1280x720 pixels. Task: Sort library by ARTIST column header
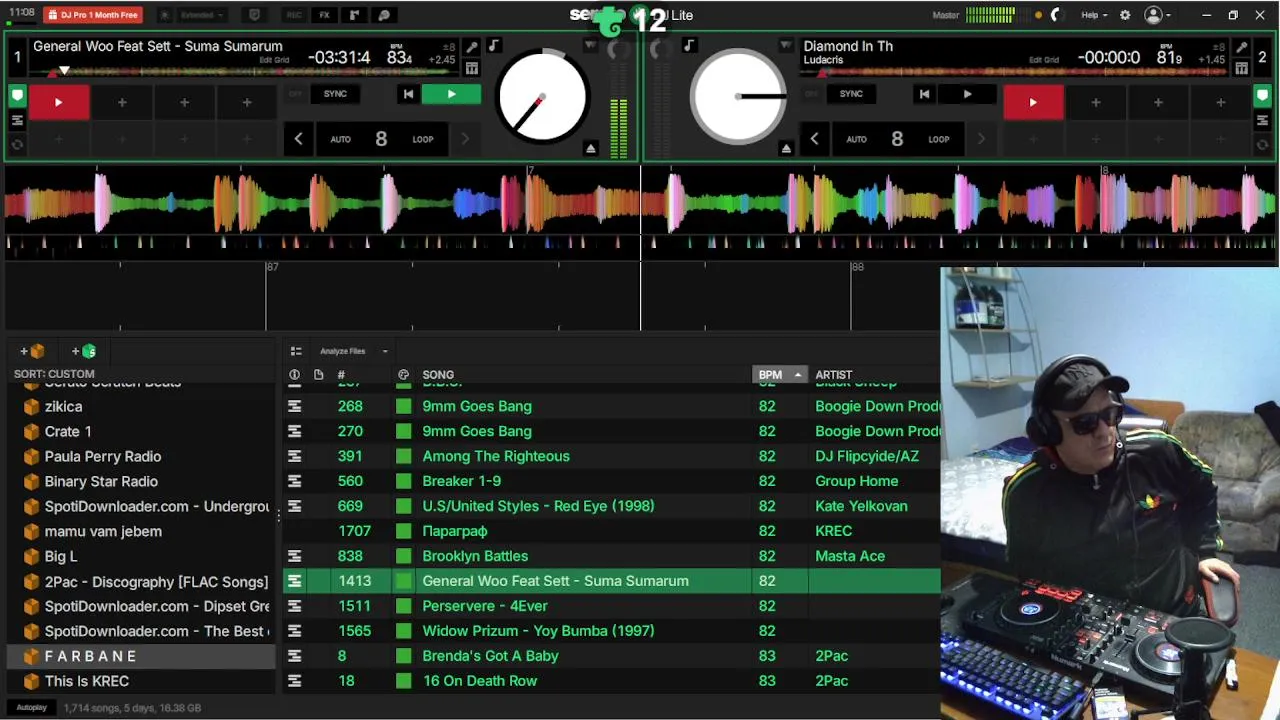point(834,375)
